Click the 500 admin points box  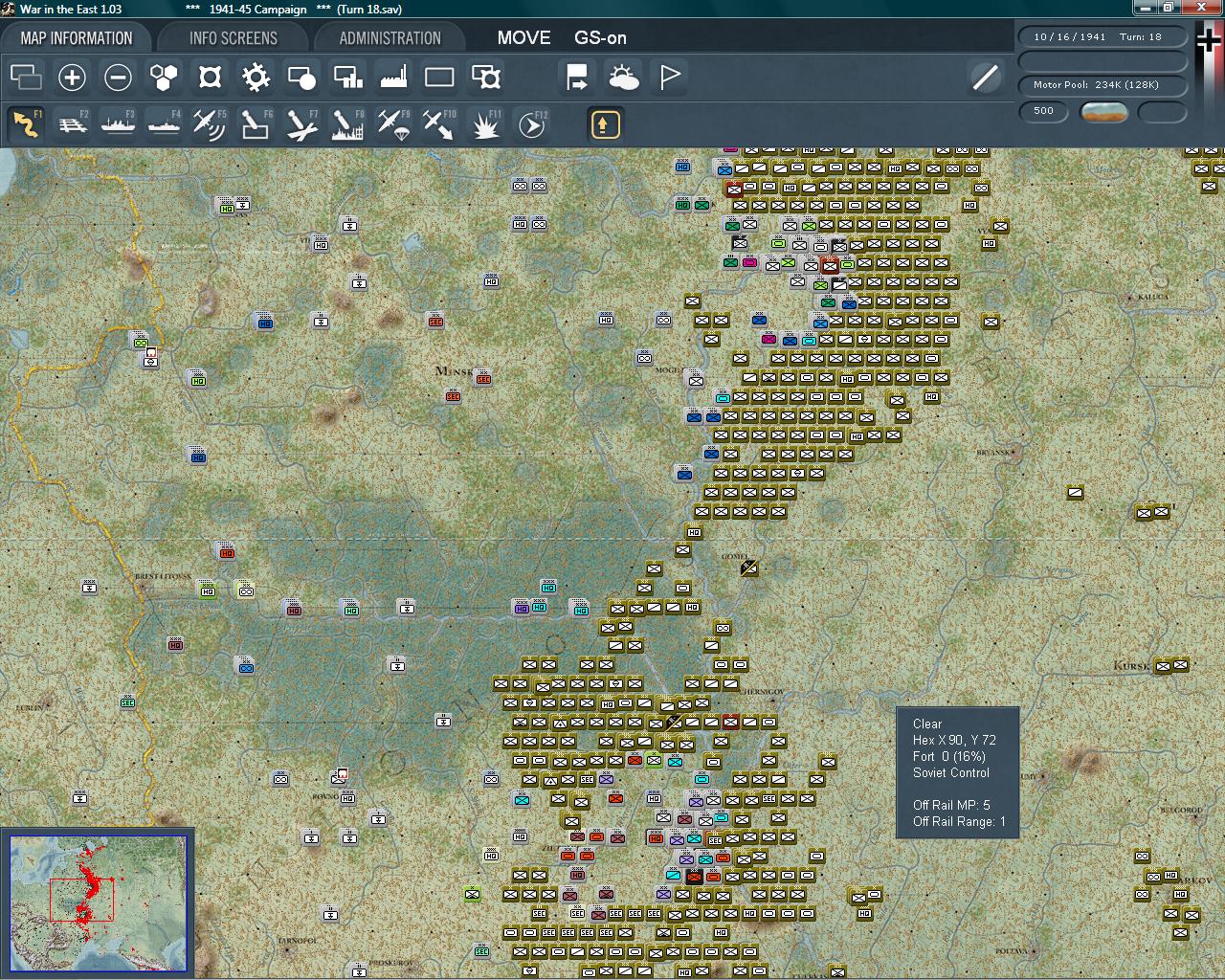tap(1043, 111)
